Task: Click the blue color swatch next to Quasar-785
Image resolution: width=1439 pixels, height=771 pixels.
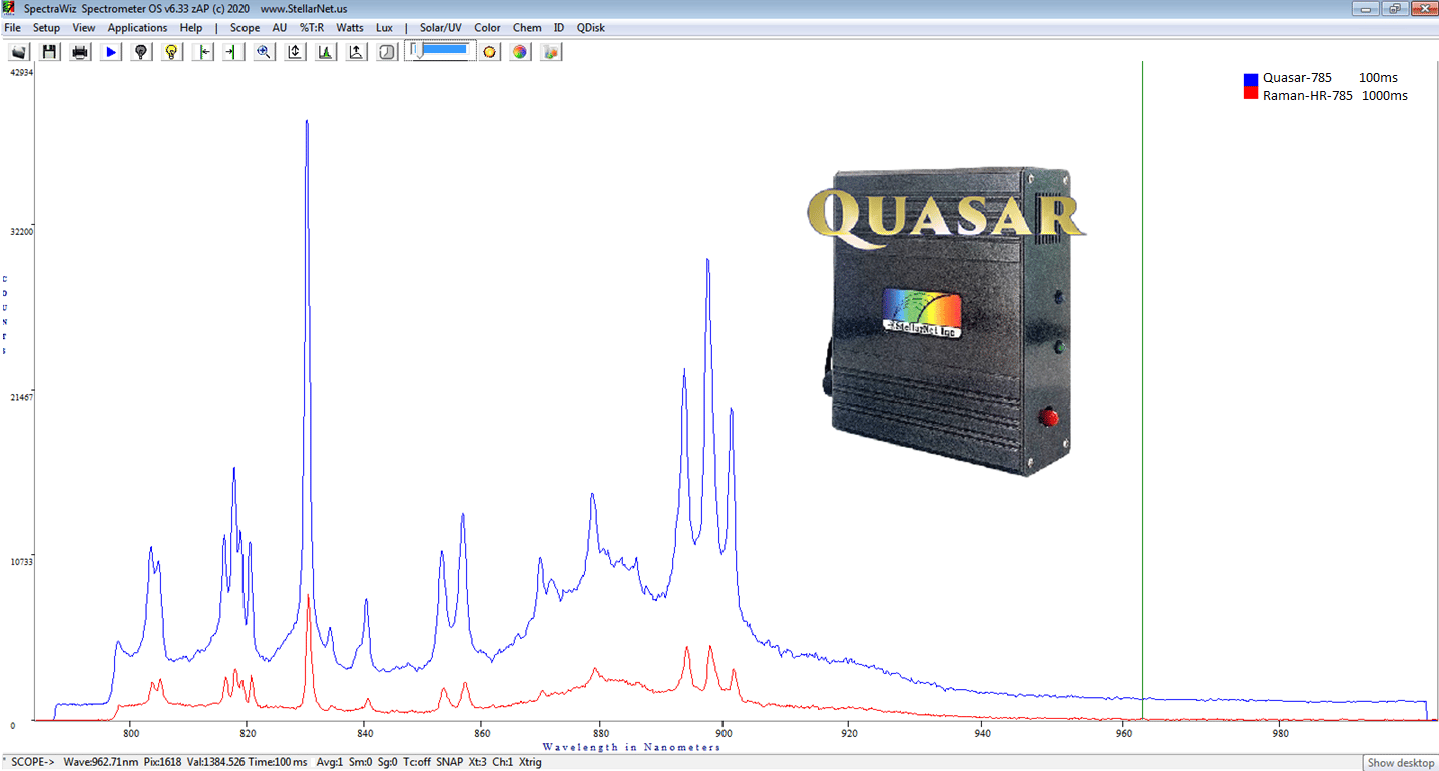Action: (x=1250, y=77)
